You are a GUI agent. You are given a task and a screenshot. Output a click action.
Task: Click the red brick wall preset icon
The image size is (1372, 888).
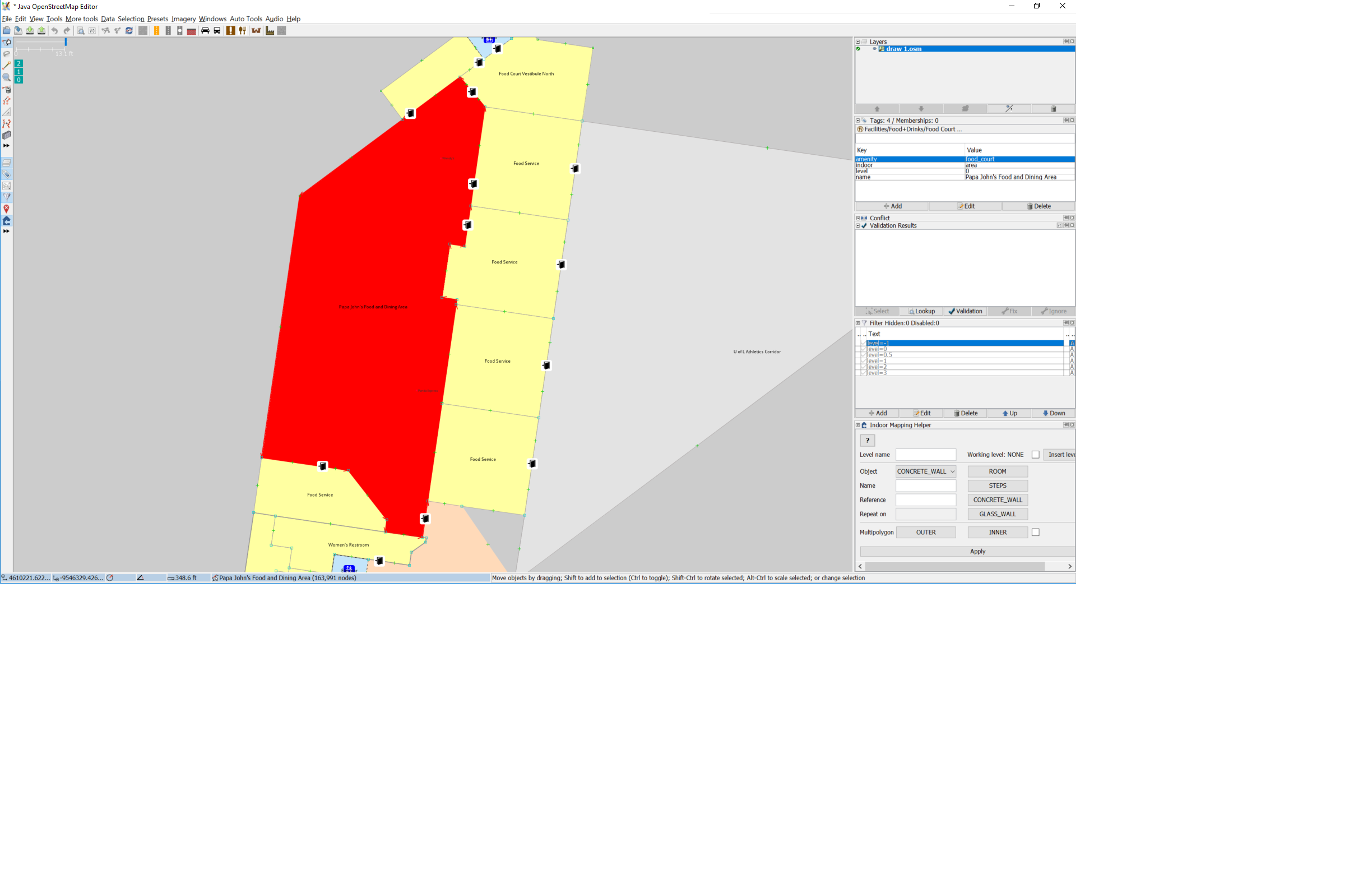pos(191,31)
